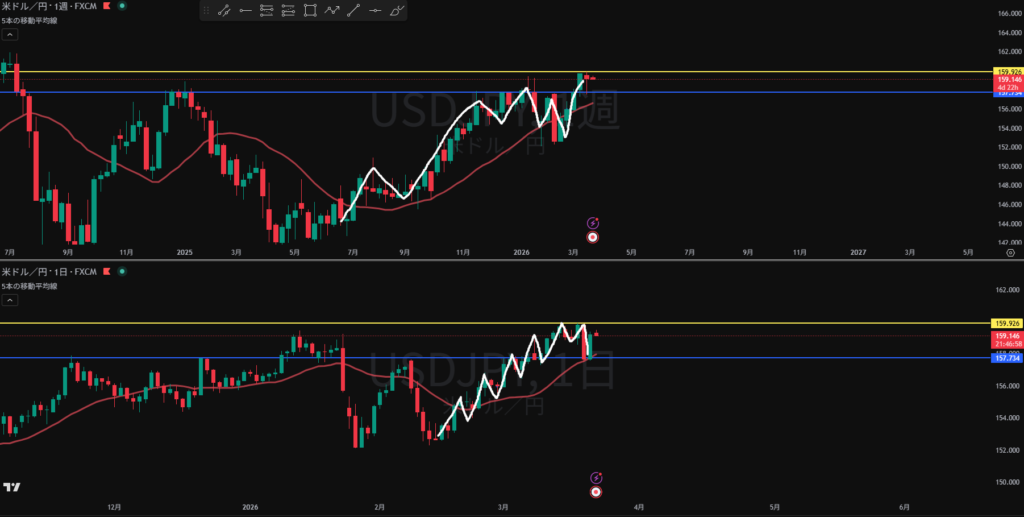Click green market status dot on weekly chart

(x=122, y=6)
